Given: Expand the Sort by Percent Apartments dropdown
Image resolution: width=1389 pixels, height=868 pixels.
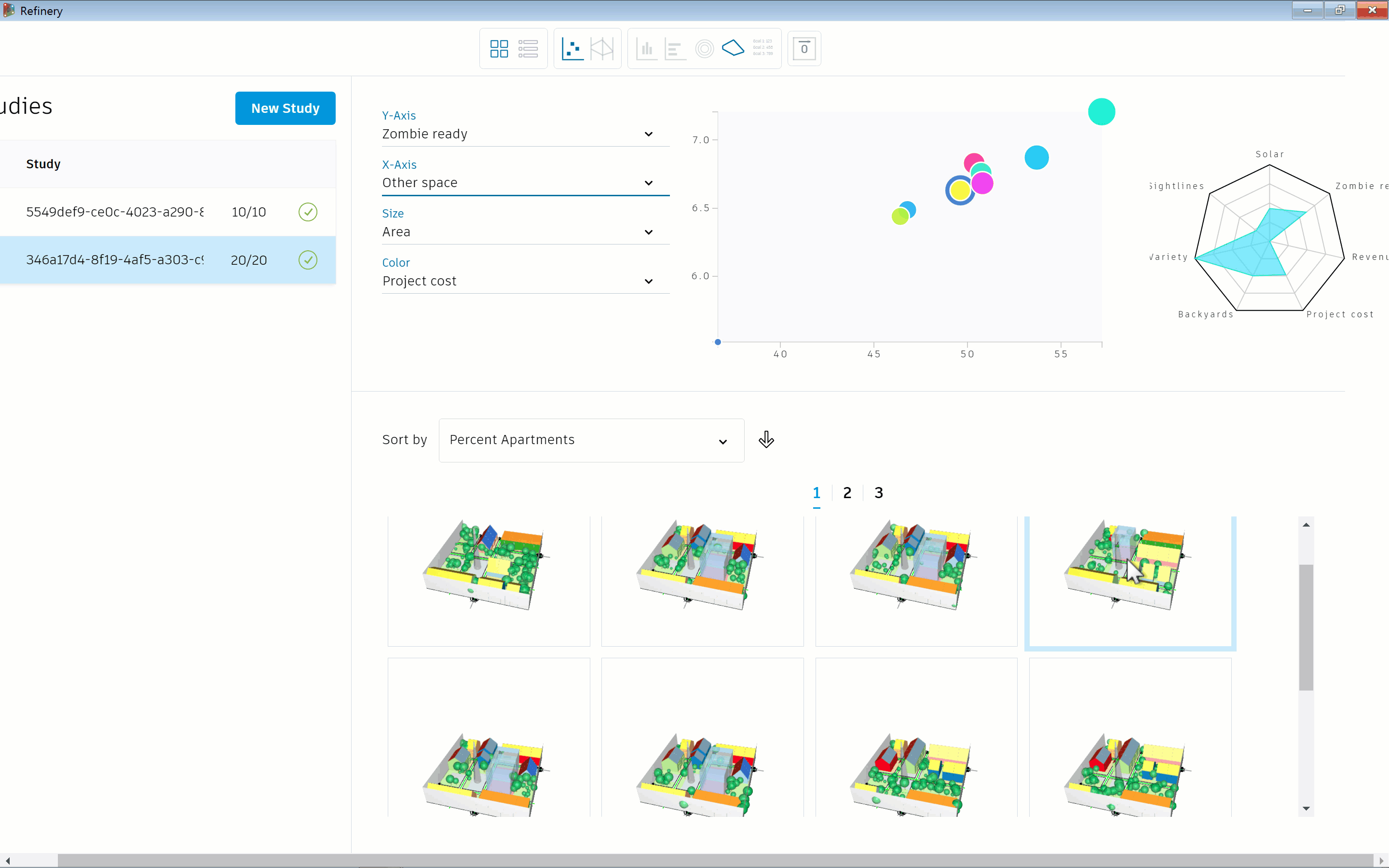Looking at the screenshot, I should pos(591,440).
